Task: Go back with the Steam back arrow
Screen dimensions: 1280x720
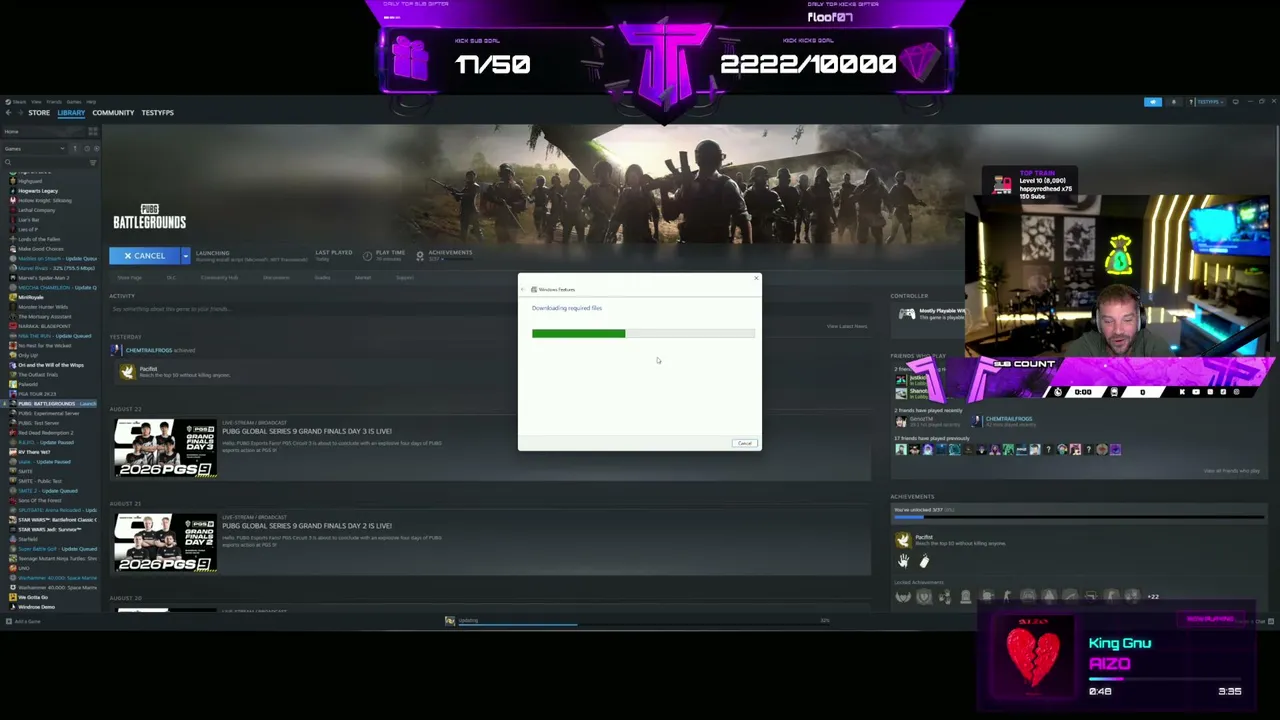Action: coord(8,113)
